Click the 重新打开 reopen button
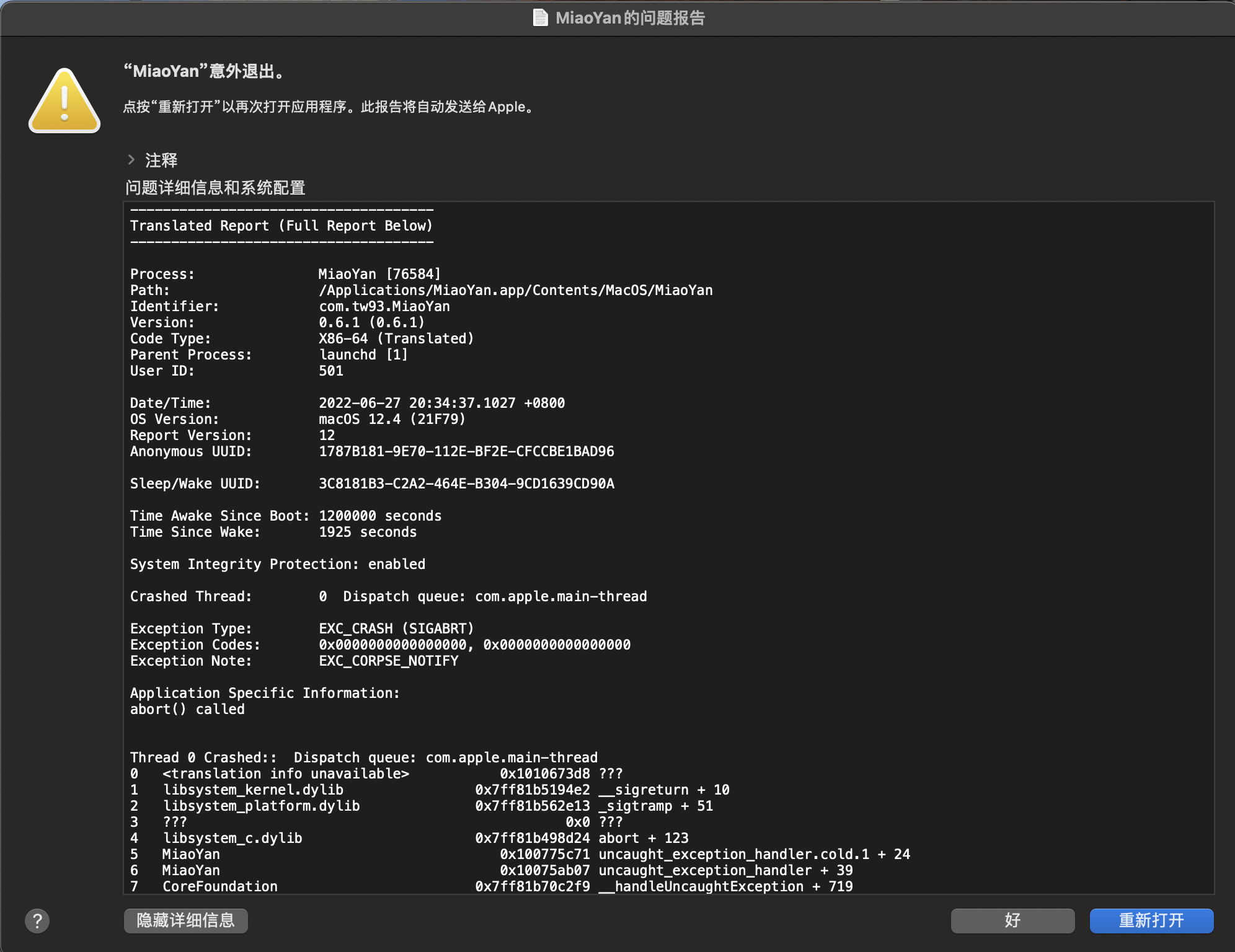Image resolution: width=1235 pixels, height=952 pixels. [1151, 920]
